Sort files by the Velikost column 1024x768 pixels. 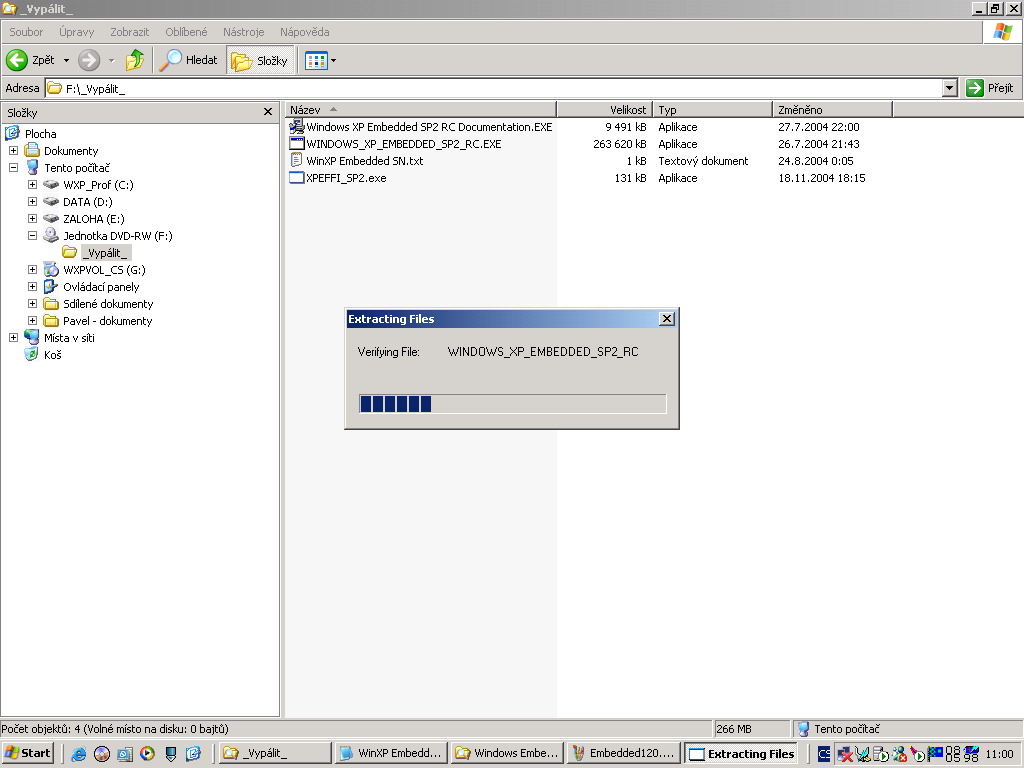(x=605, y=110)
